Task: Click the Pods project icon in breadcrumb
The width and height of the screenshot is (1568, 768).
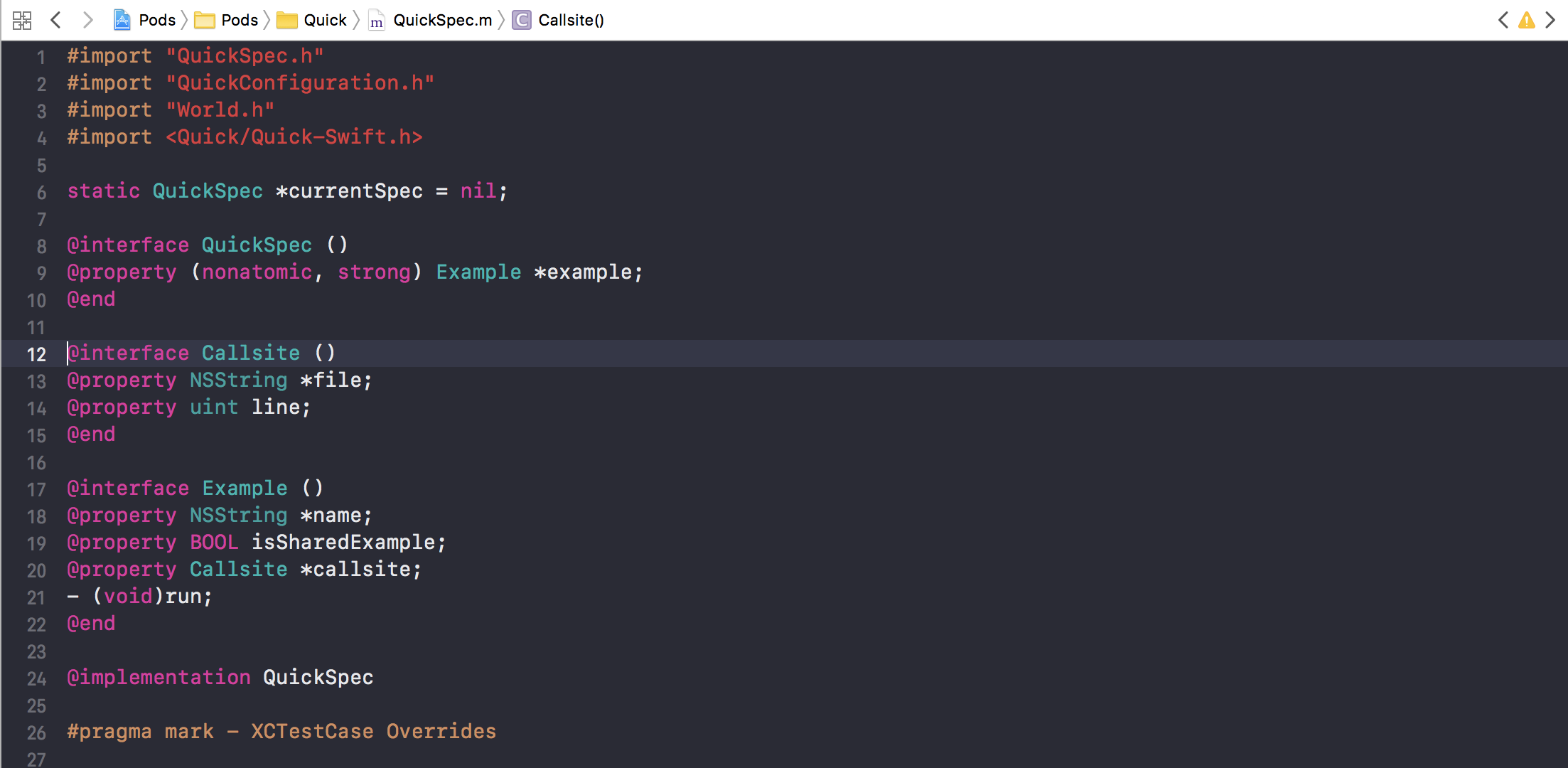Action: click(x=122, y=20)
